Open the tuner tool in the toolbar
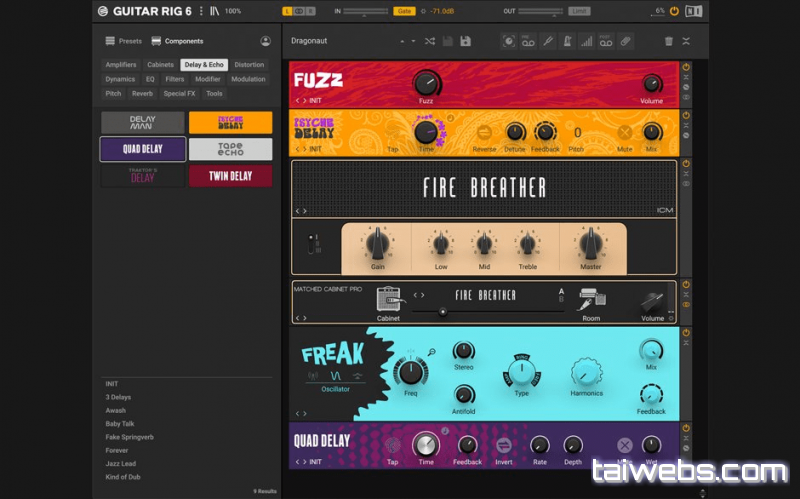 coord(548,41)
